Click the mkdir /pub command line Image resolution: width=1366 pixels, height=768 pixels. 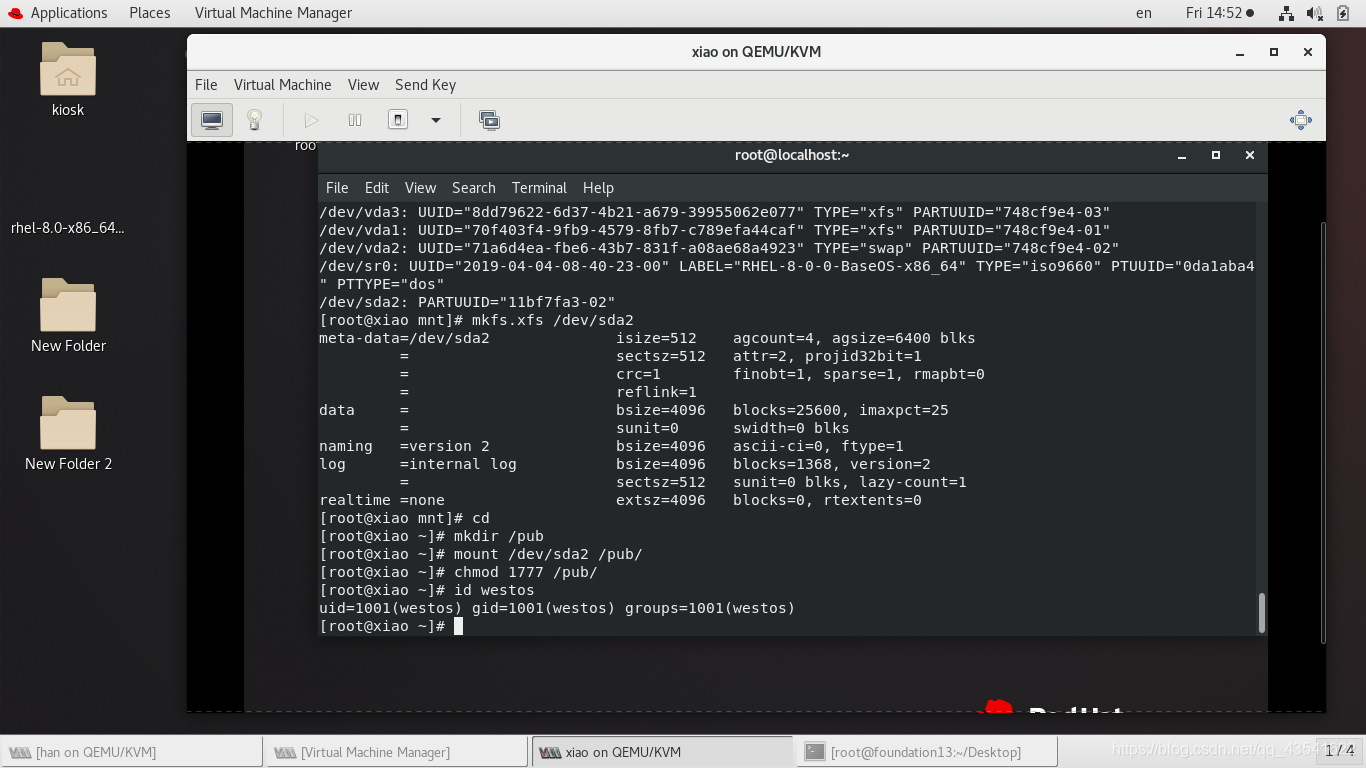coord(431,536)
